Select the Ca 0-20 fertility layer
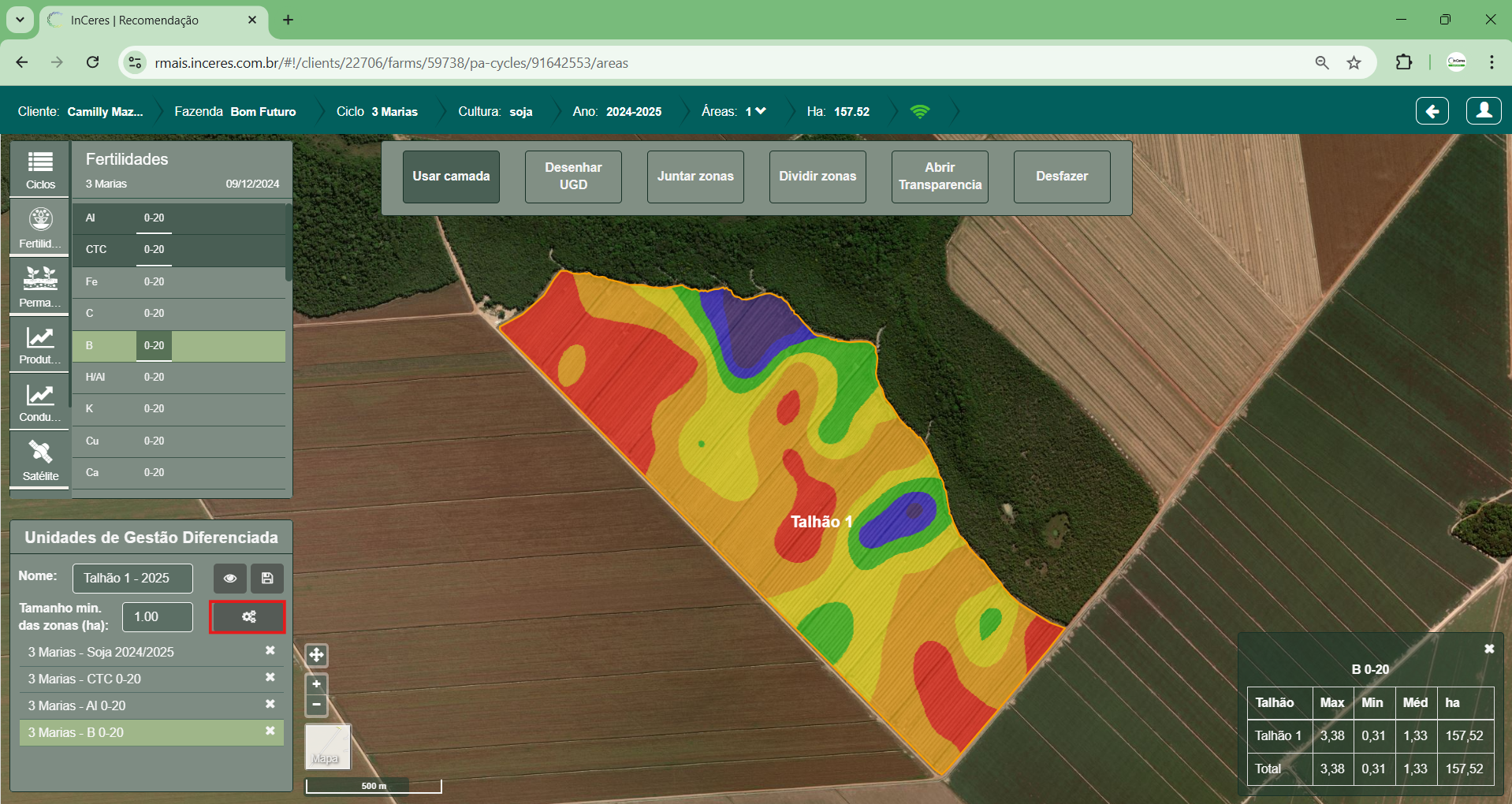The width and height of the screenshot is (1512, 804). 179,473
